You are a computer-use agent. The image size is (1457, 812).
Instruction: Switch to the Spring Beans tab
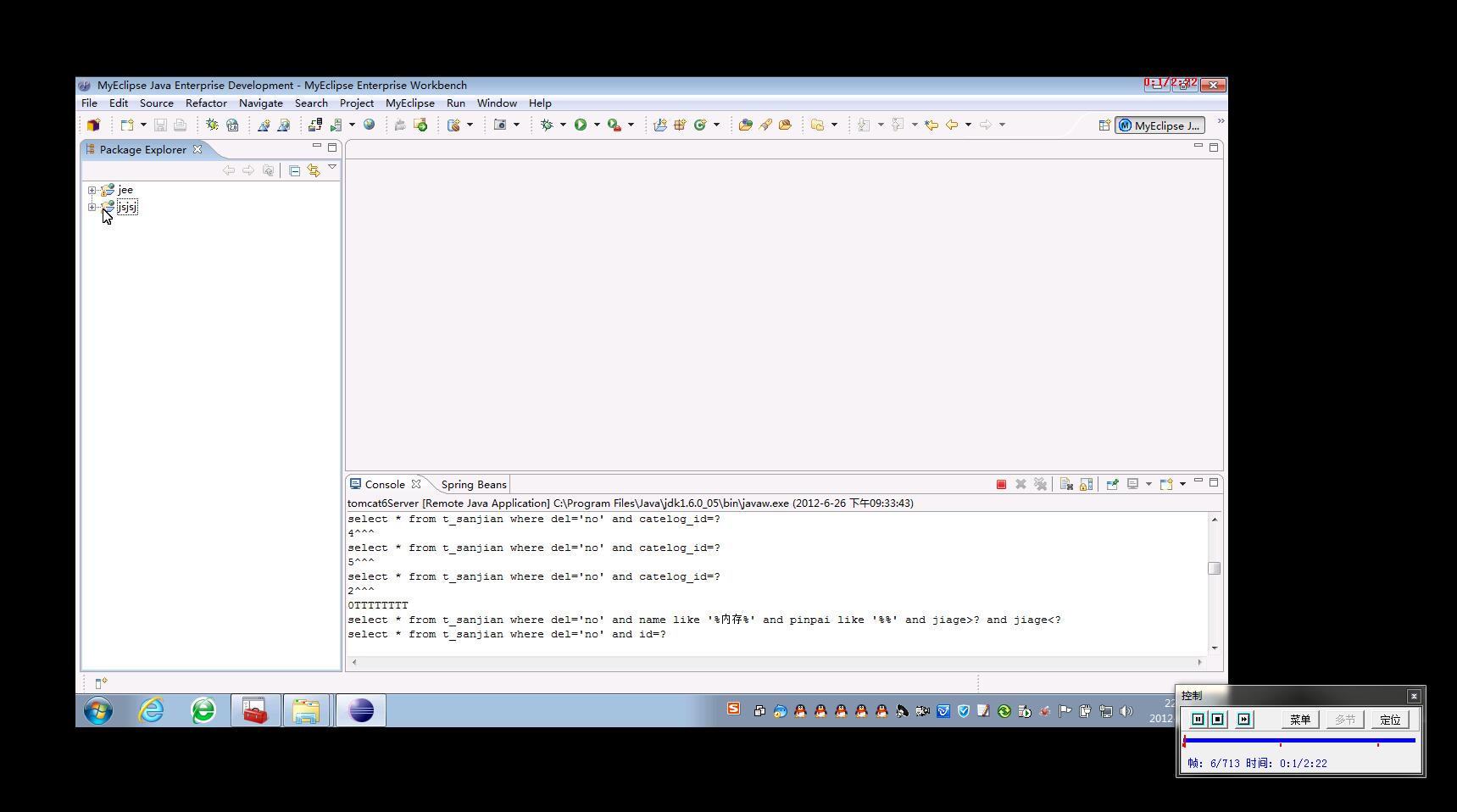(474, 485)
